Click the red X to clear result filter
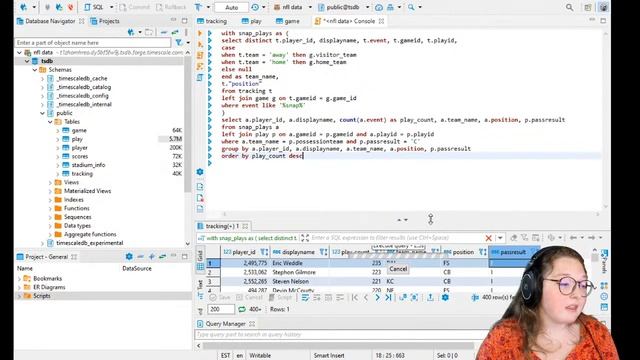640x360 pixels. click(x=488, y=238)
